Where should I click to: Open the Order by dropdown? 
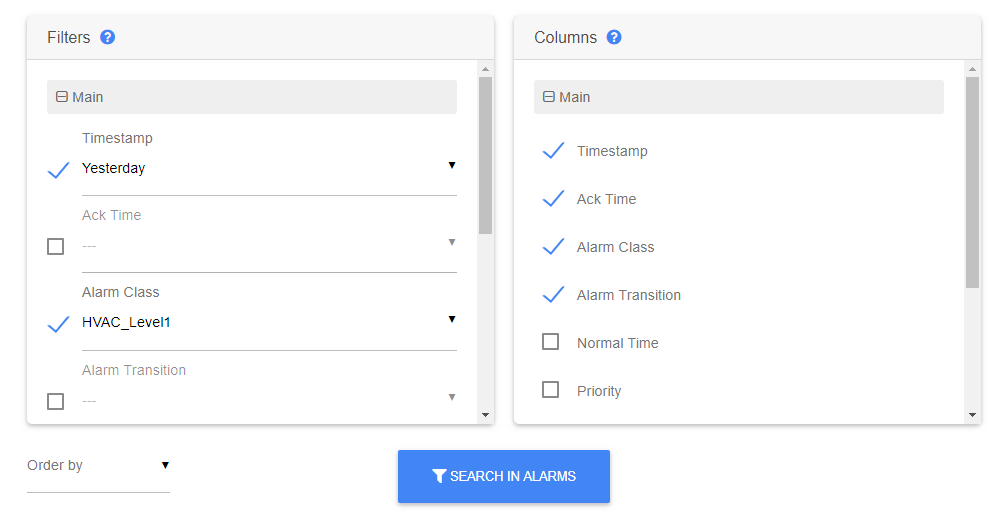(98, 466)
